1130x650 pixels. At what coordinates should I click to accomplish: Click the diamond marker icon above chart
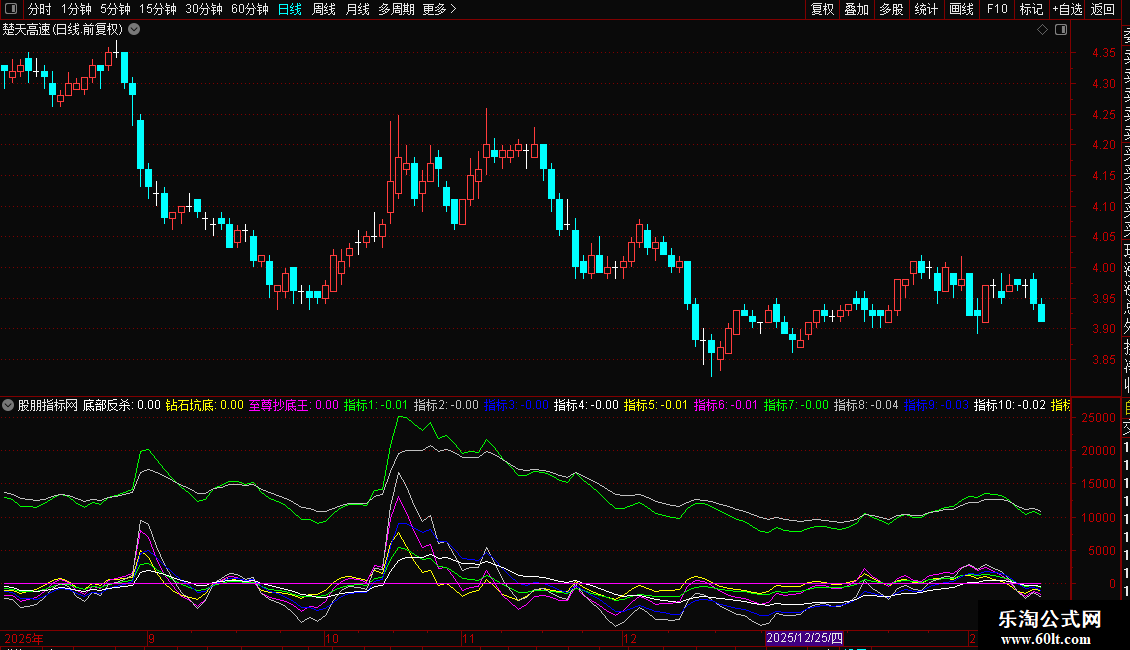click(1043, 30)
